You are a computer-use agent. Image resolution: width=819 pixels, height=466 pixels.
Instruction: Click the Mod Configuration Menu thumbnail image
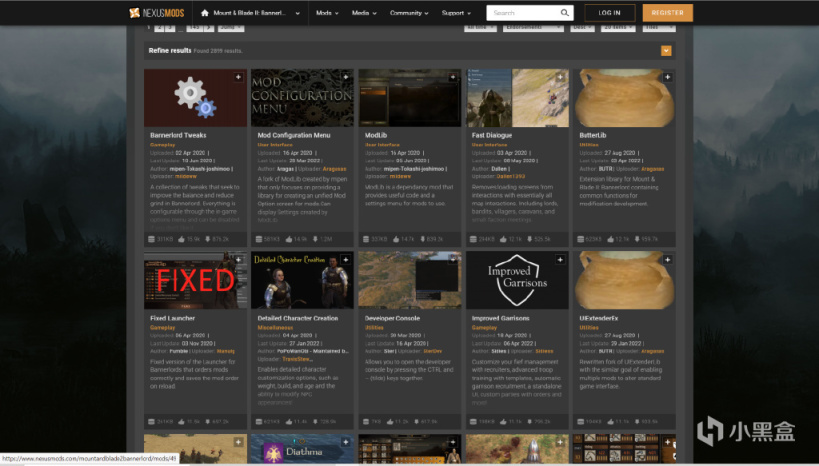click(302, 98)
